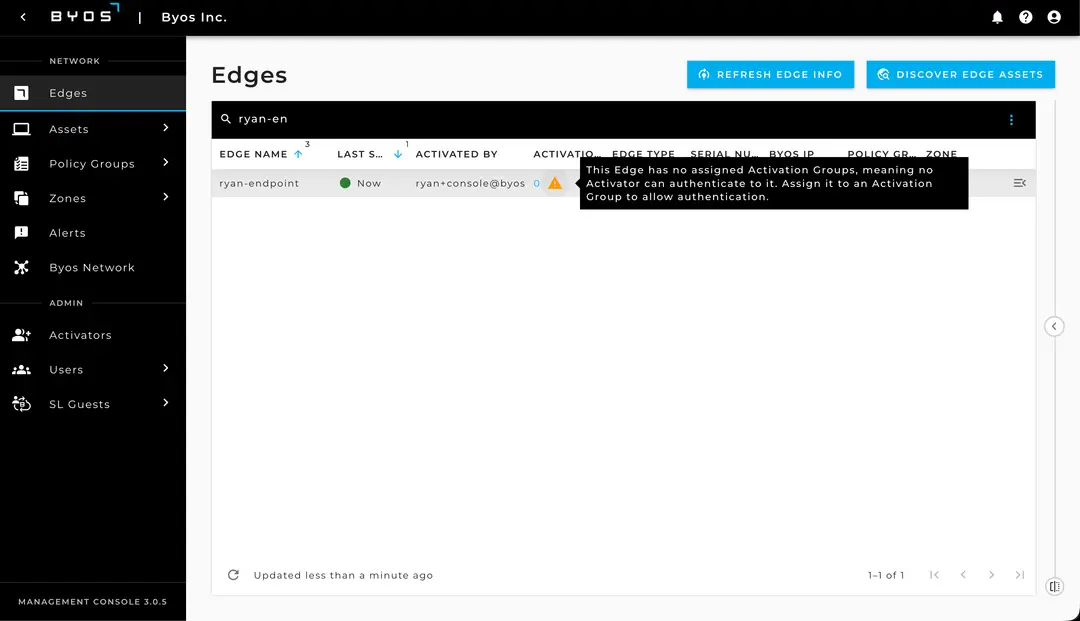Expand the Assets submenu chevron
This screenshot has width=1080, height=621.
(165, 128)
